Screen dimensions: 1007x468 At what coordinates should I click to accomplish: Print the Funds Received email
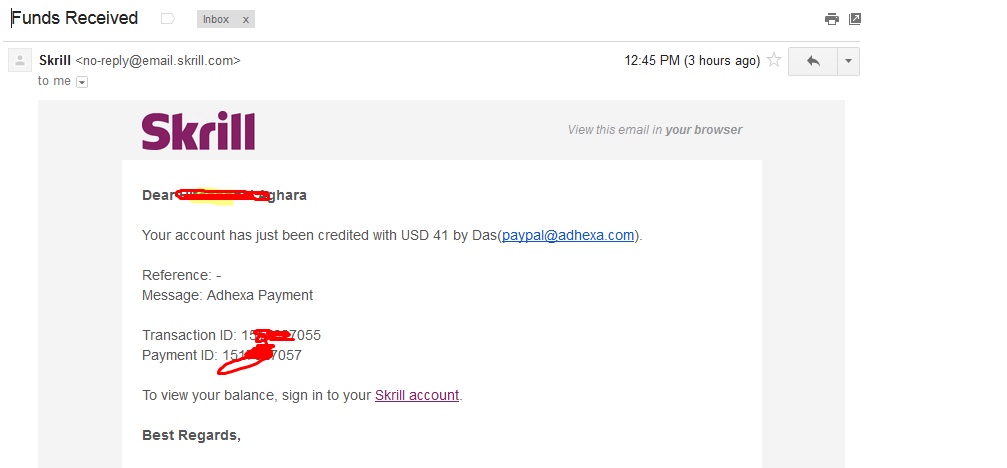(831, 19)
